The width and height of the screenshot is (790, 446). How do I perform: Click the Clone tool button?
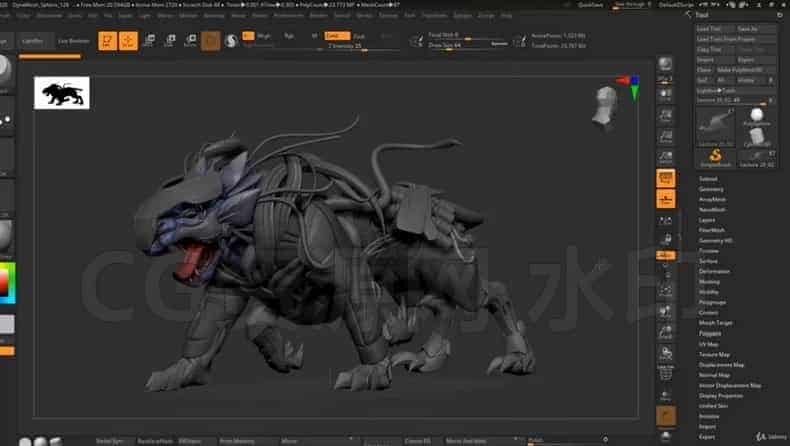[705, 70]
